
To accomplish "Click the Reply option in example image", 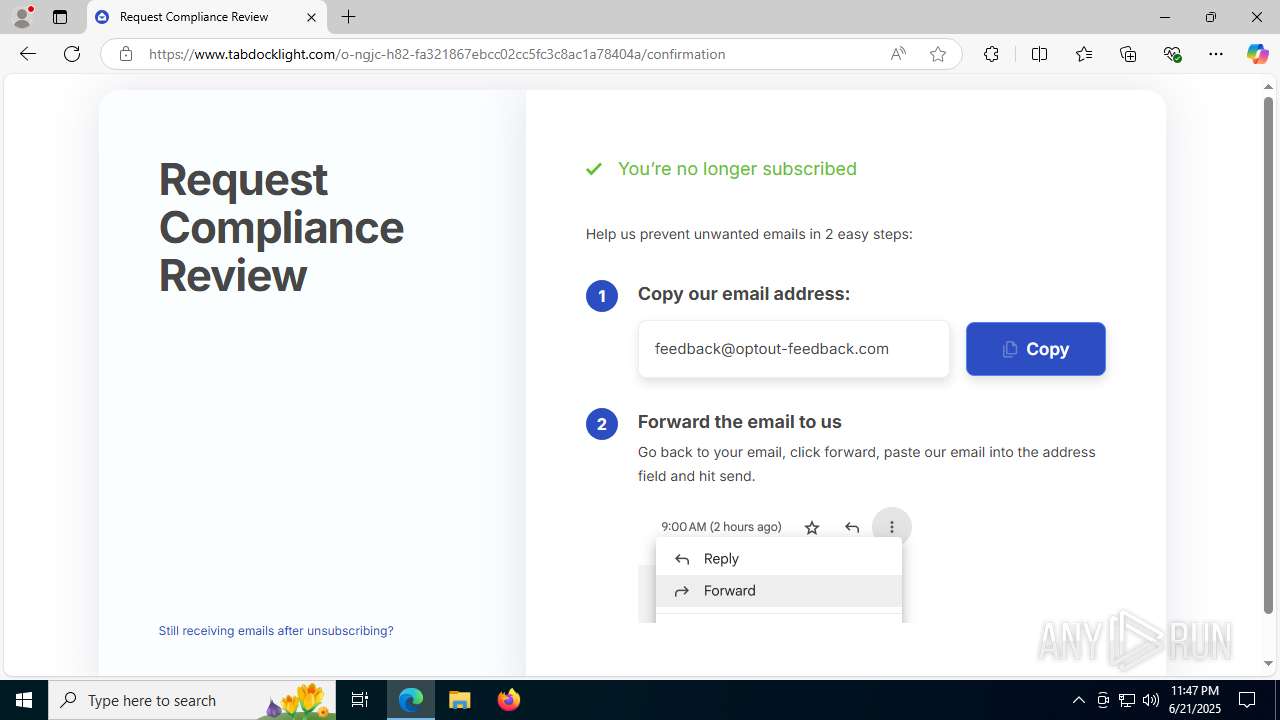I will coord(778,559).
